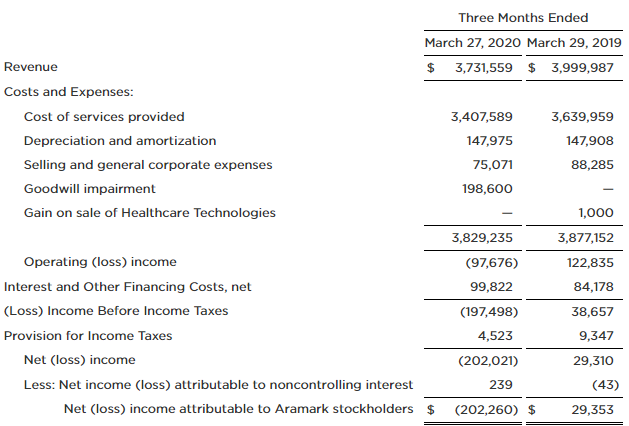Select the March 29, 2019 column header

tap(571, 43)
